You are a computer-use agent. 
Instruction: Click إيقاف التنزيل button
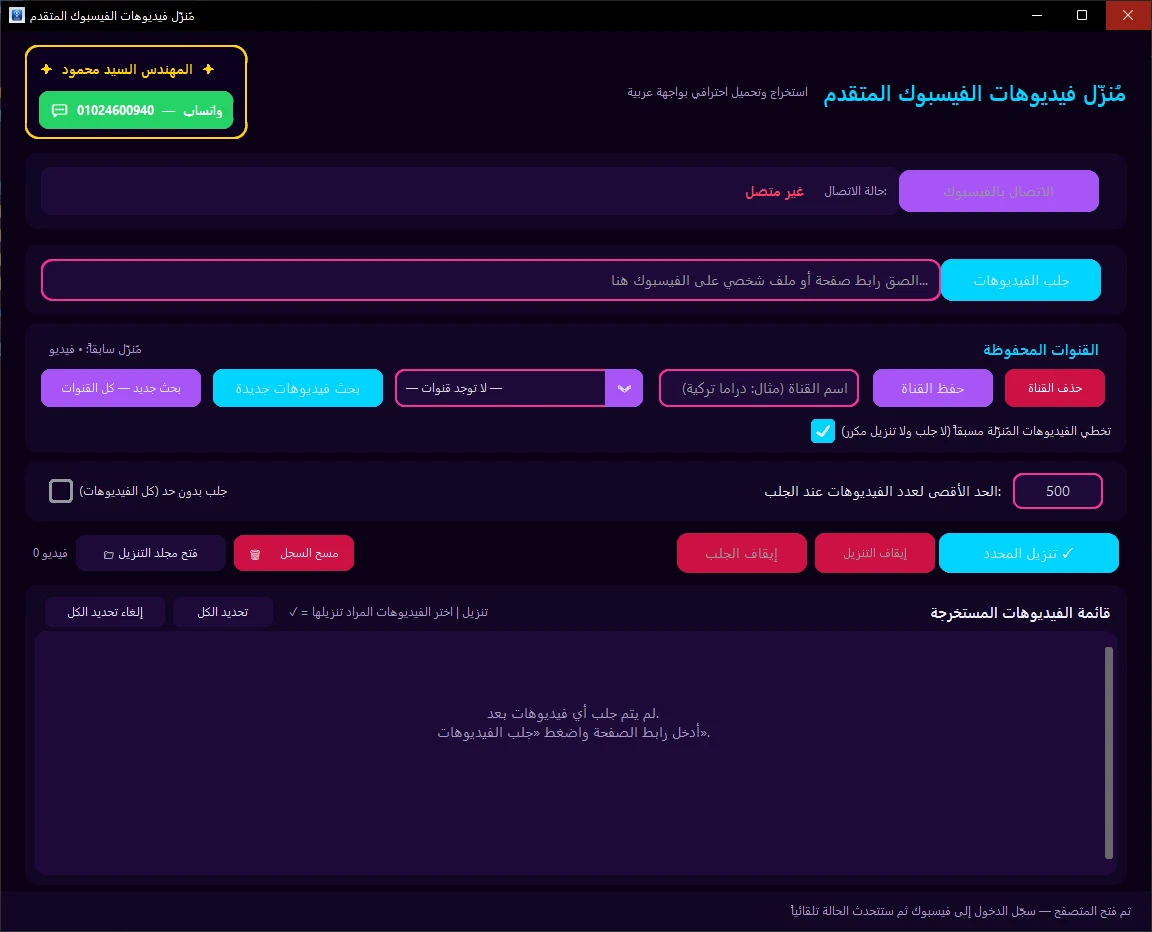(874, 553)
